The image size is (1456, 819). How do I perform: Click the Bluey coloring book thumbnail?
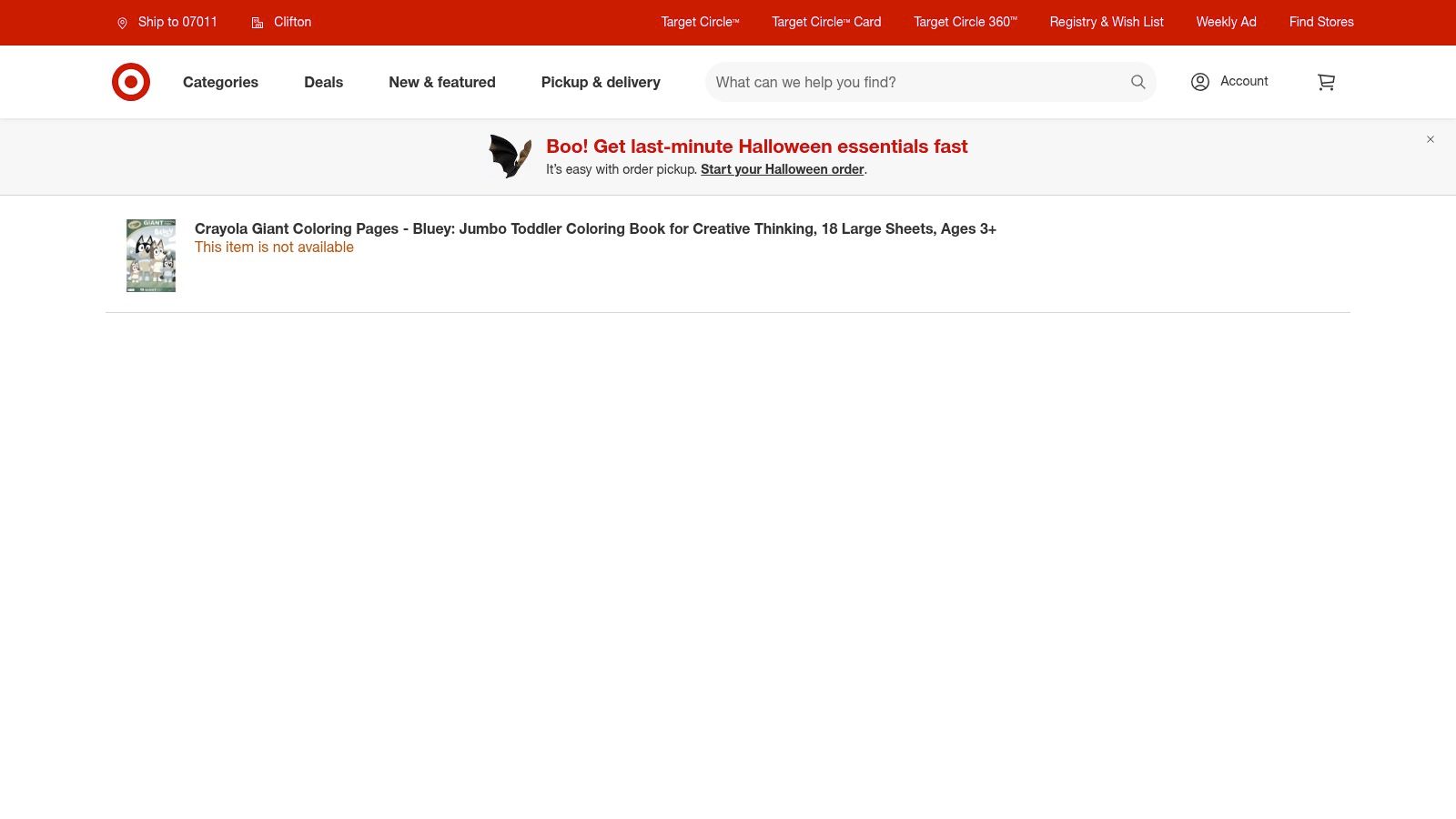tap(151, 255)
